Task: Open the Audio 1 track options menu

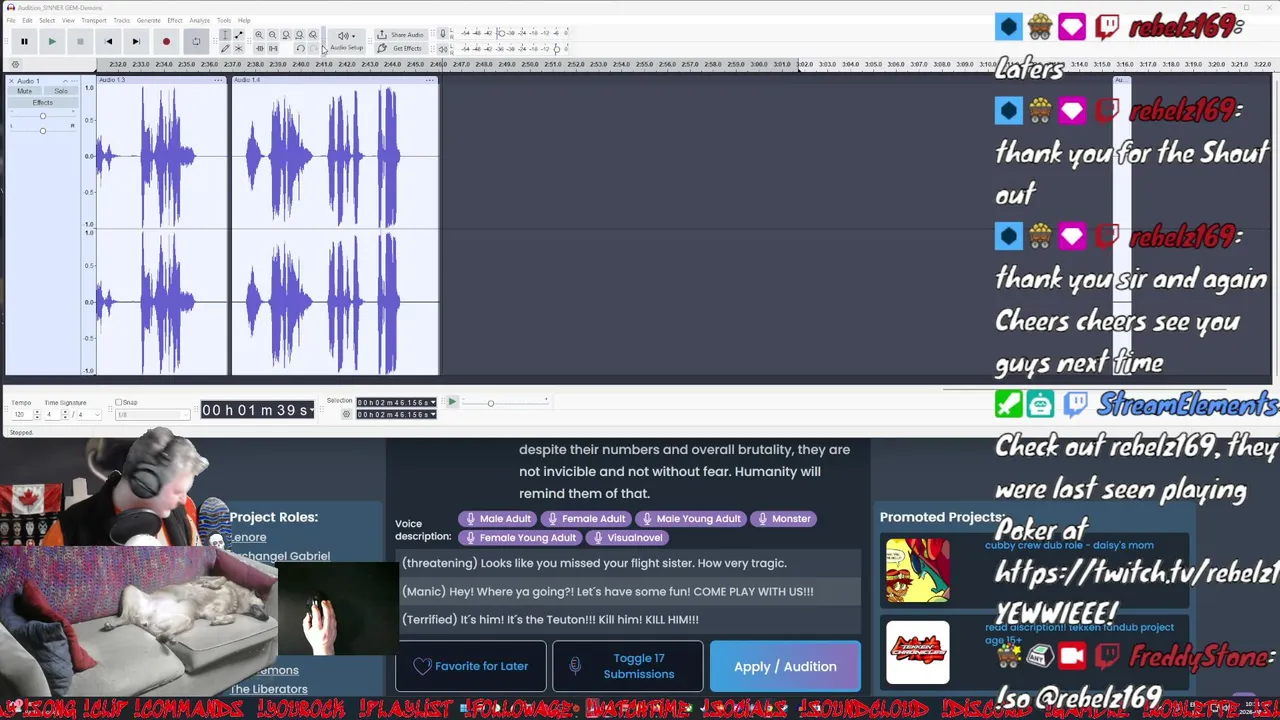Action: coord(76,80)
